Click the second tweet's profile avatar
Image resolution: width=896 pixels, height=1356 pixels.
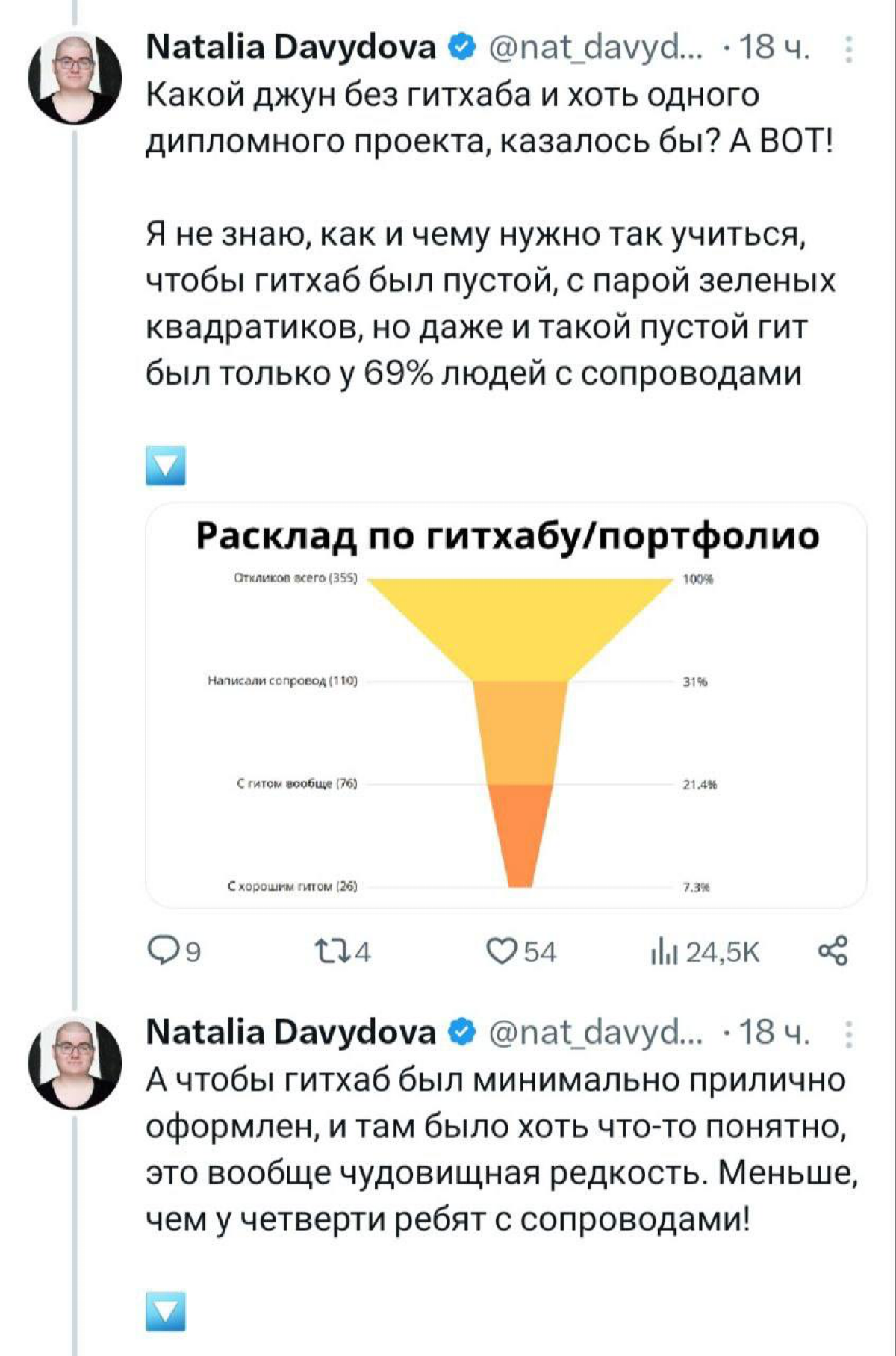click(x=75, y=1063)
